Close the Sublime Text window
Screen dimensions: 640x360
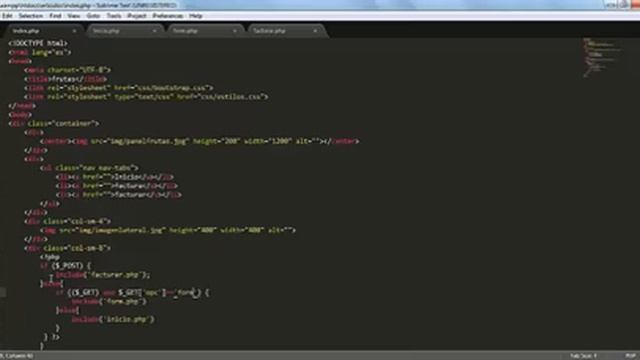[636, 4]
